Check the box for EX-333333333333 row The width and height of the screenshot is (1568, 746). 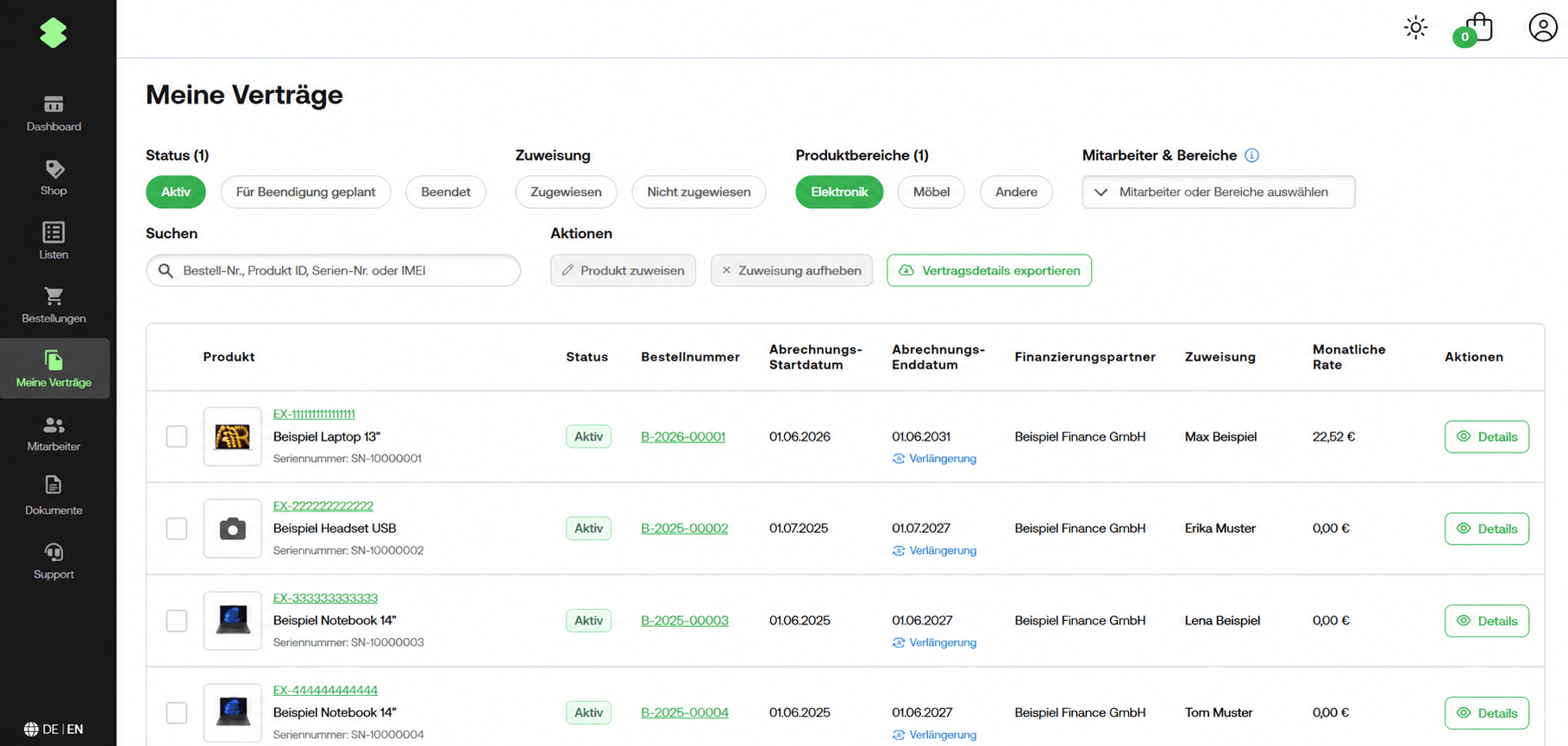point(177,620)
